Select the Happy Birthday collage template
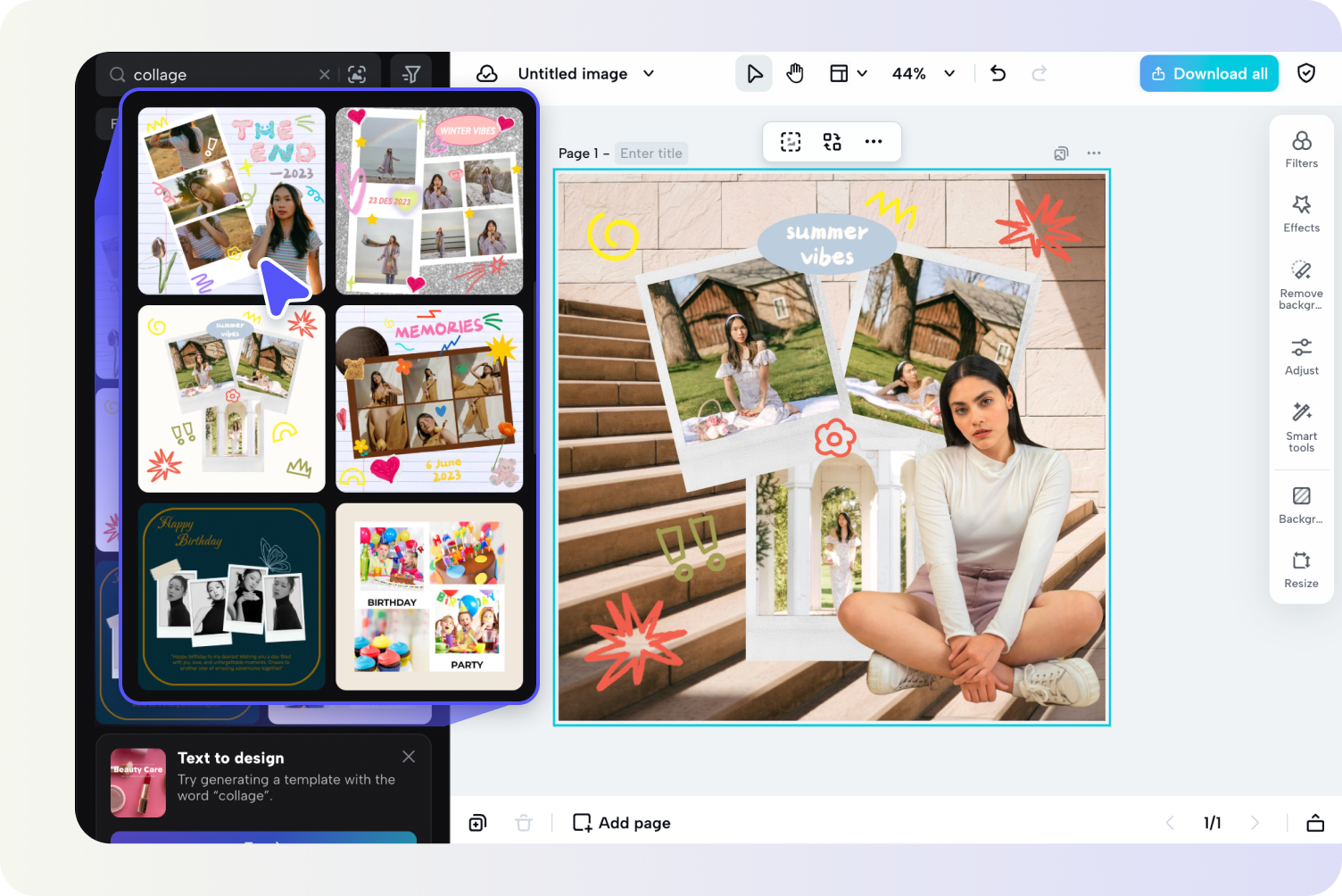This screenshot has height=896, width=1342. click(x=231, y=596)
